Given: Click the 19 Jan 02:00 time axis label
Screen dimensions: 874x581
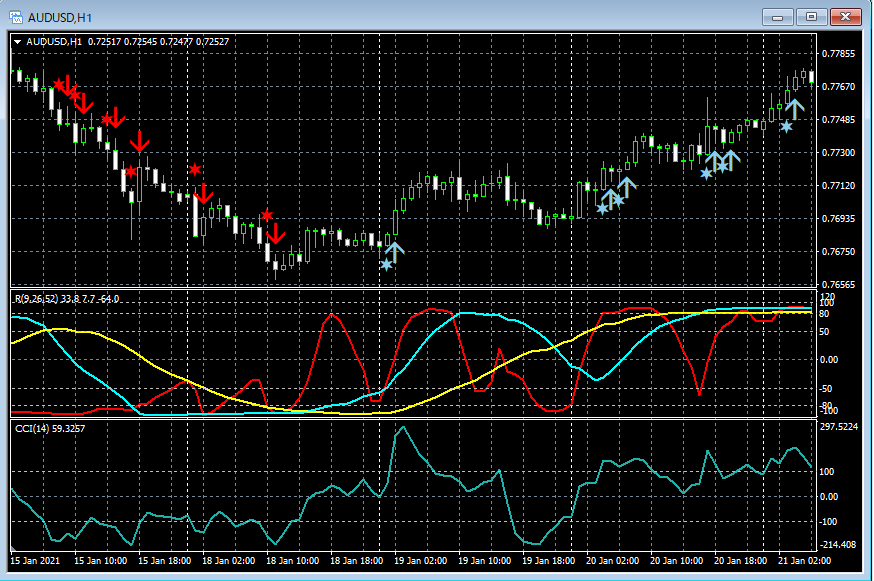Looking at the screenshot, I should pyautogui.click(x=420, y=561).
